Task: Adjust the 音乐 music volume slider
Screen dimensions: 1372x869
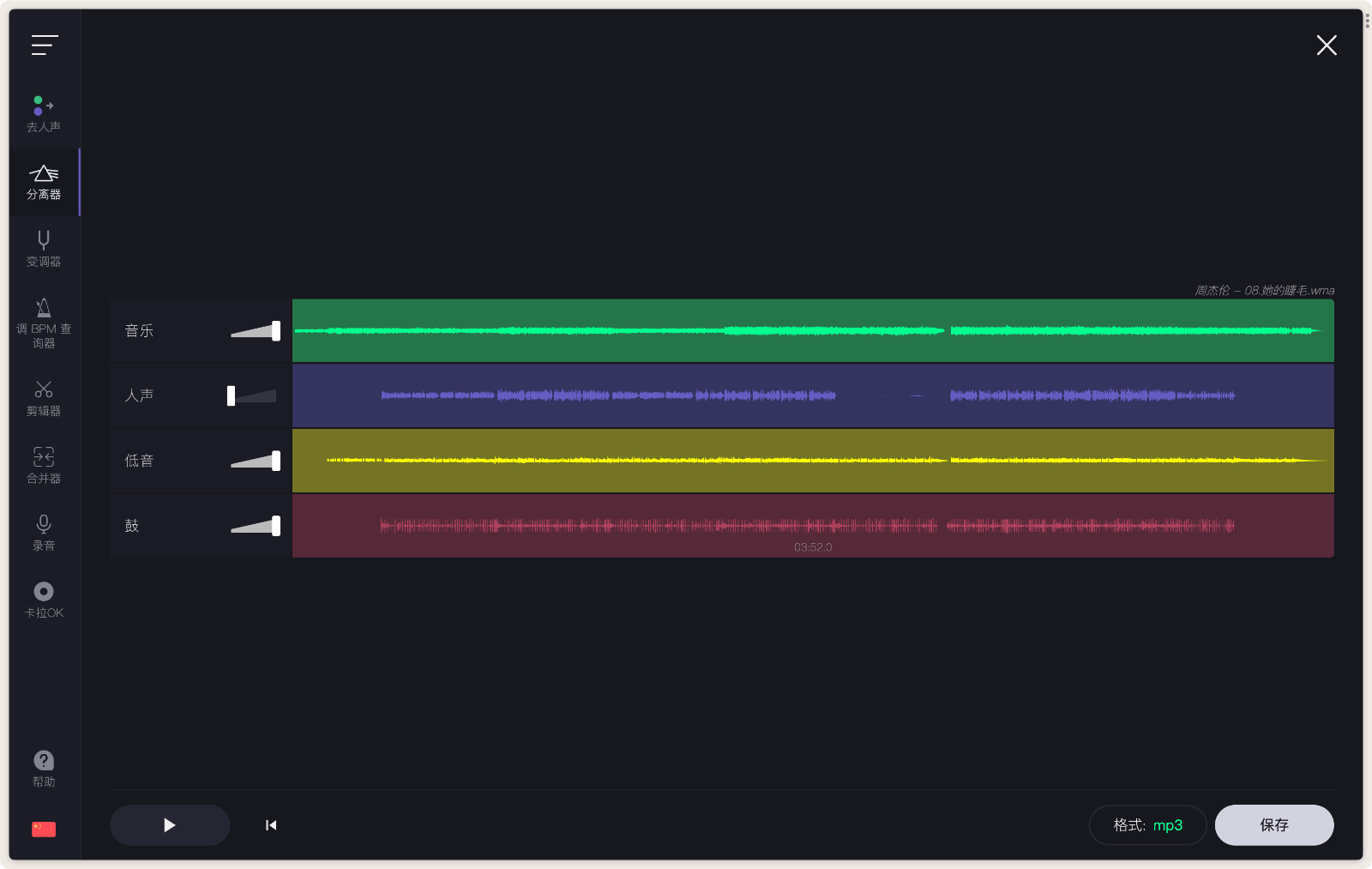Action: pos(254,330)
